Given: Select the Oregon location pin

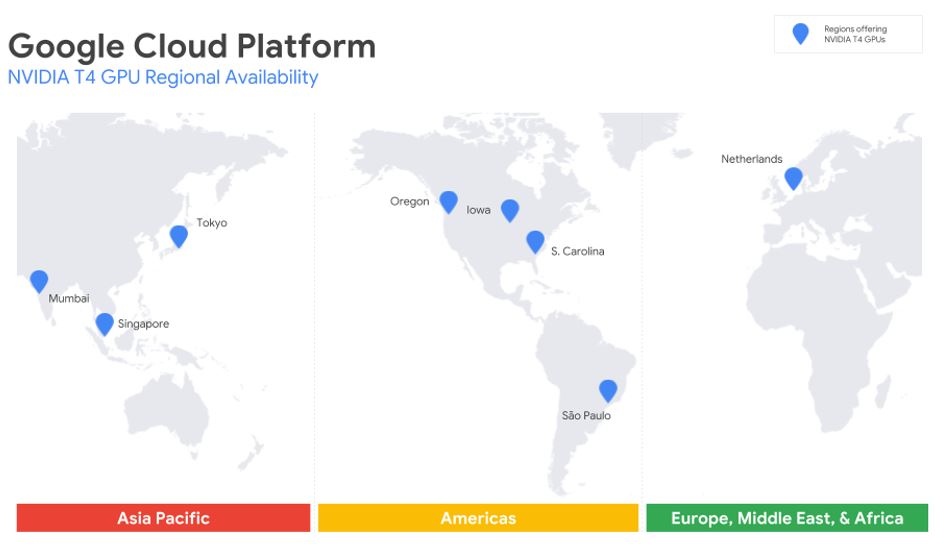Looking at the screenshot, I should tap(448, 202).
